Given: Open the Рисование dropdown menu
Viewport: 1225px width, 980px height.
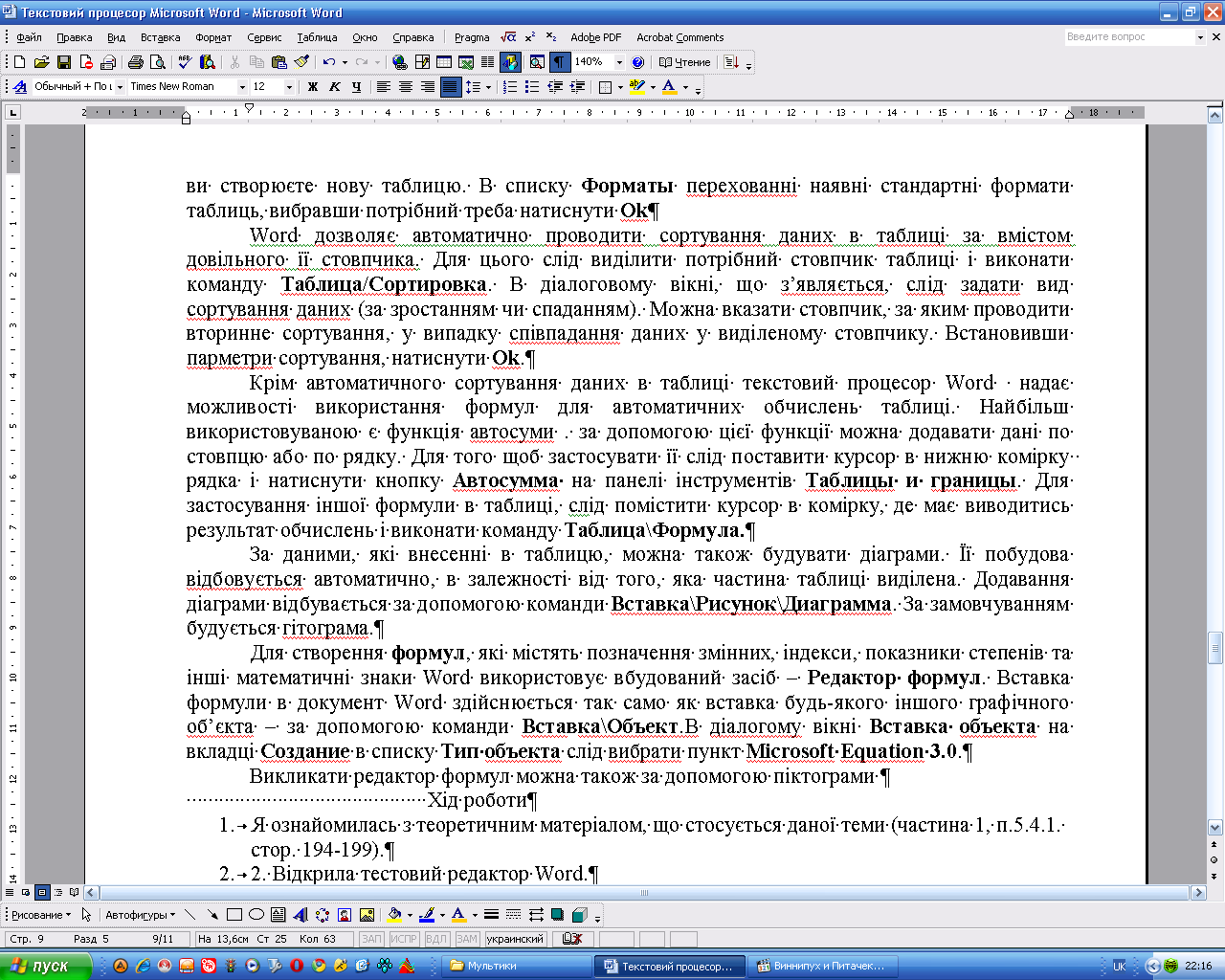Looking at the screenshot, I should pos(41,915).
